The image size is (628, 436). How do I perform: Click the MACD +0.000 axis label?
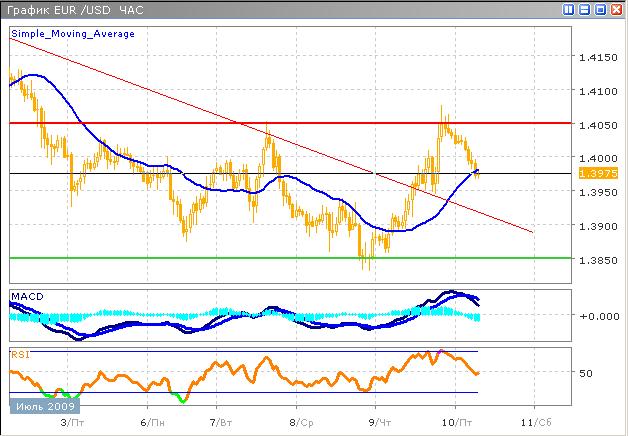tap(599, 316)
